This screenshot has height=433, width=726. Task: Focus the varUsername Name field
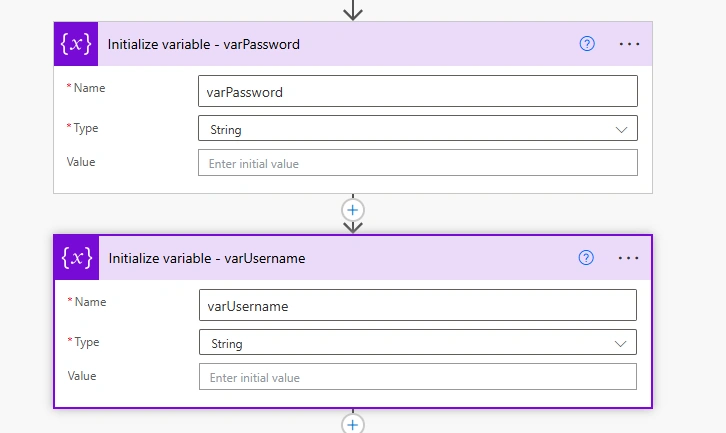point(418,305)
